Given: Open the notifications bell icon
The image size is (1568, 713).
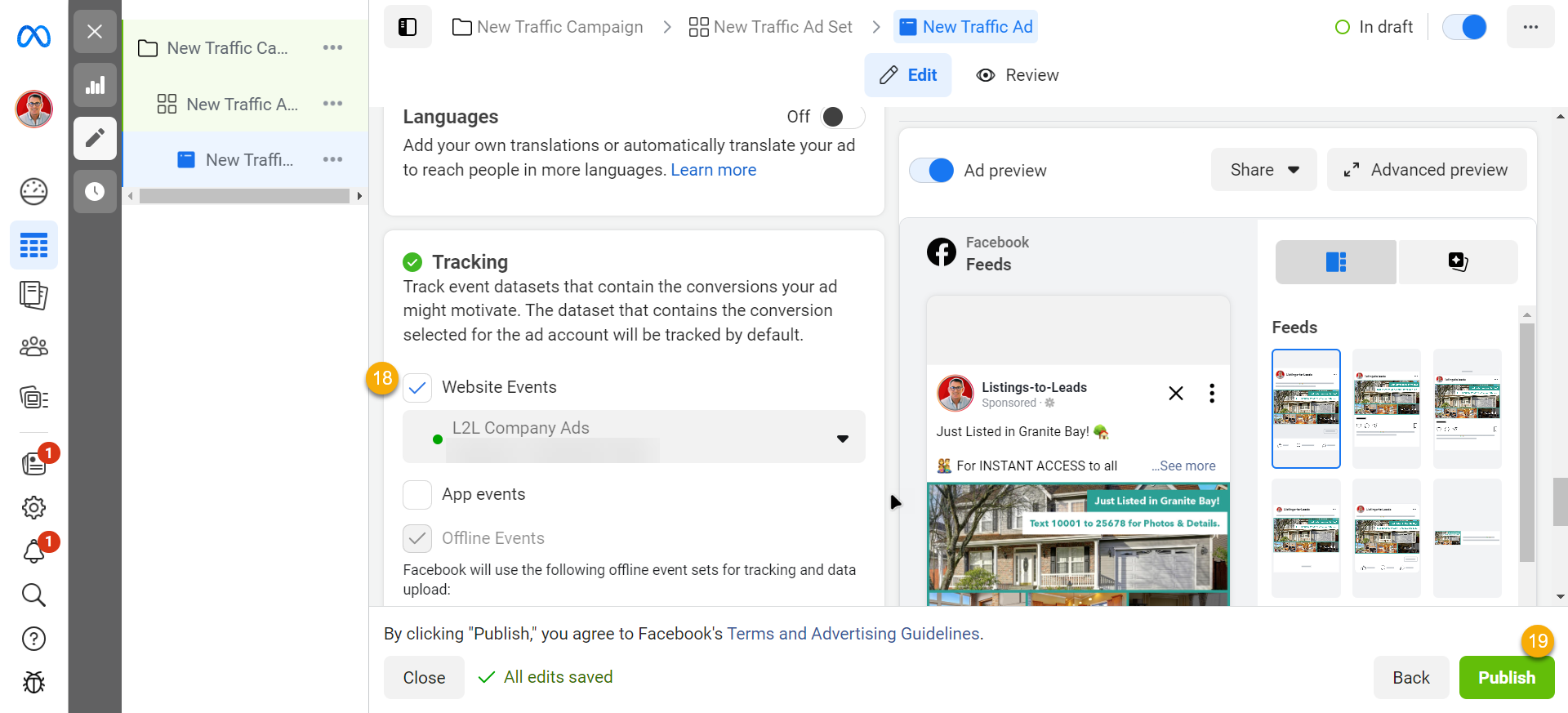Looking at the screenshot, I should (33, 552).
